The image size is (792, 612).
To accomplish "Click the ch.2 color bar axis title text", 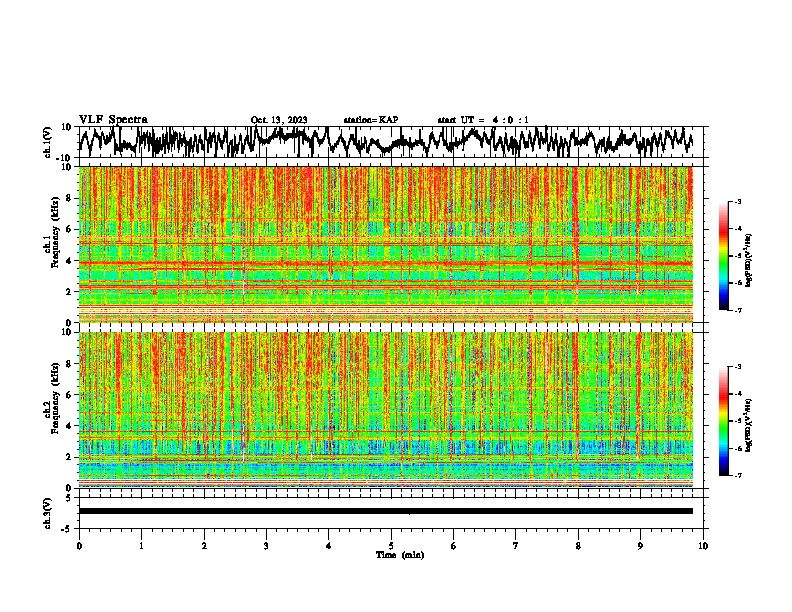I will 750,425.
